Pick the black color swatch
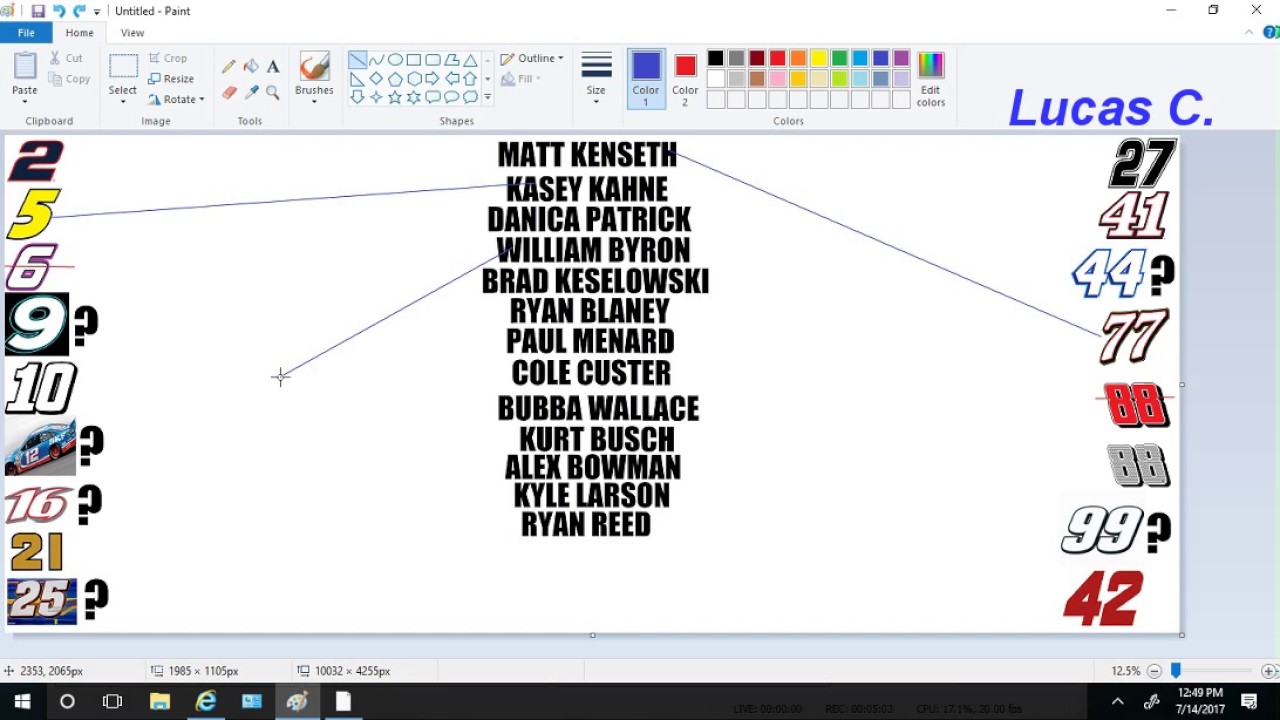This screenshot has height=720, width=1280. tap(715, 59)
